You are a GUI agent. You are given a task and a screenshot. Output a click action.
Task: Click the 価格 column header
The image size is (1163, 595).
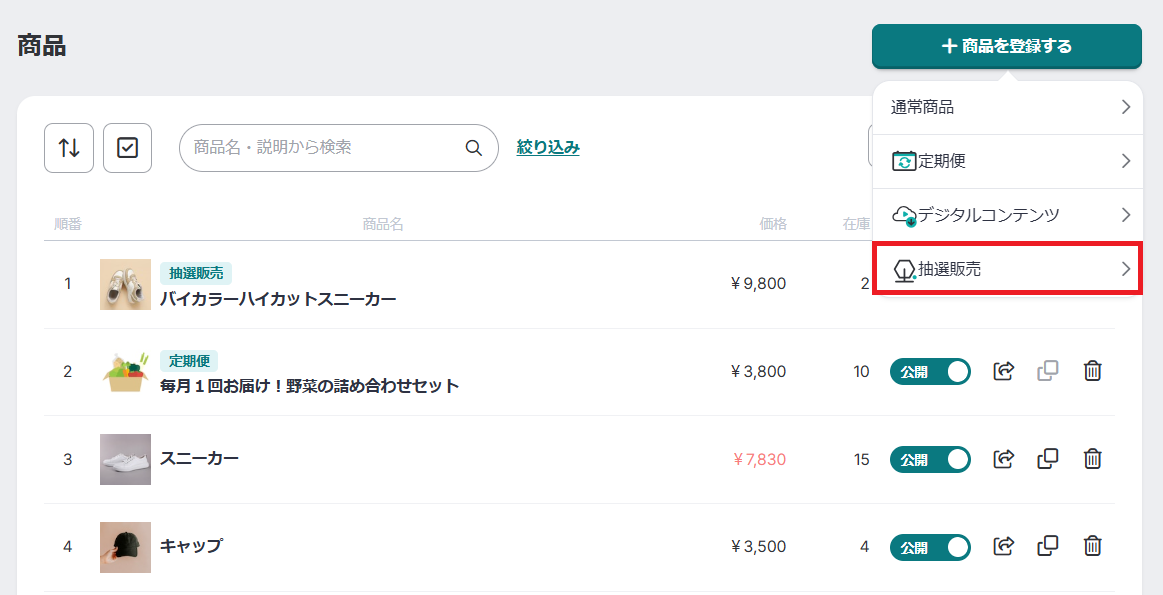click(773, 224)
